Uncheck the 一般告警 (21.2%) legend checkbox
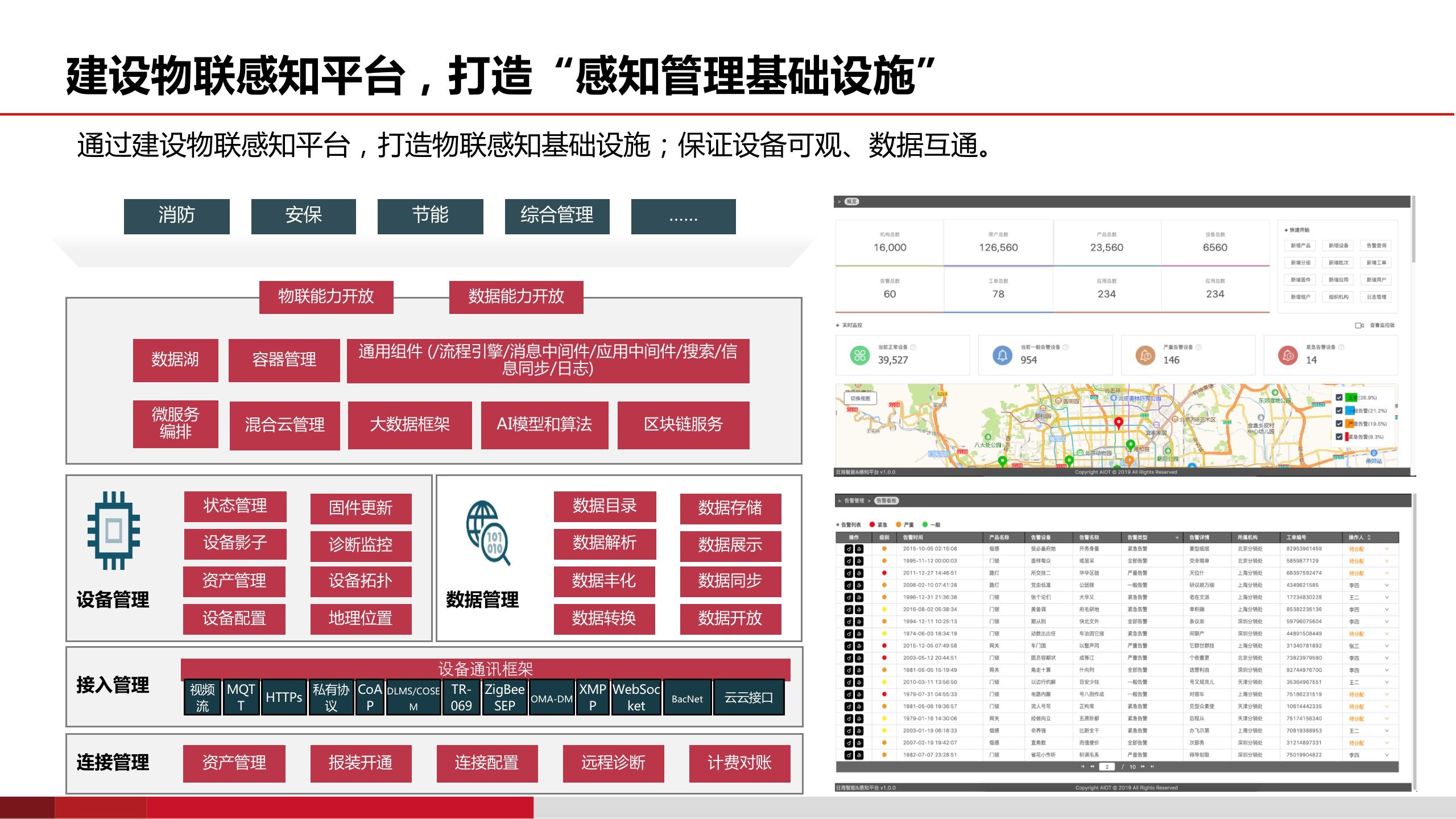Screen dimensions: 1456x819 [x=1339, y=411]
